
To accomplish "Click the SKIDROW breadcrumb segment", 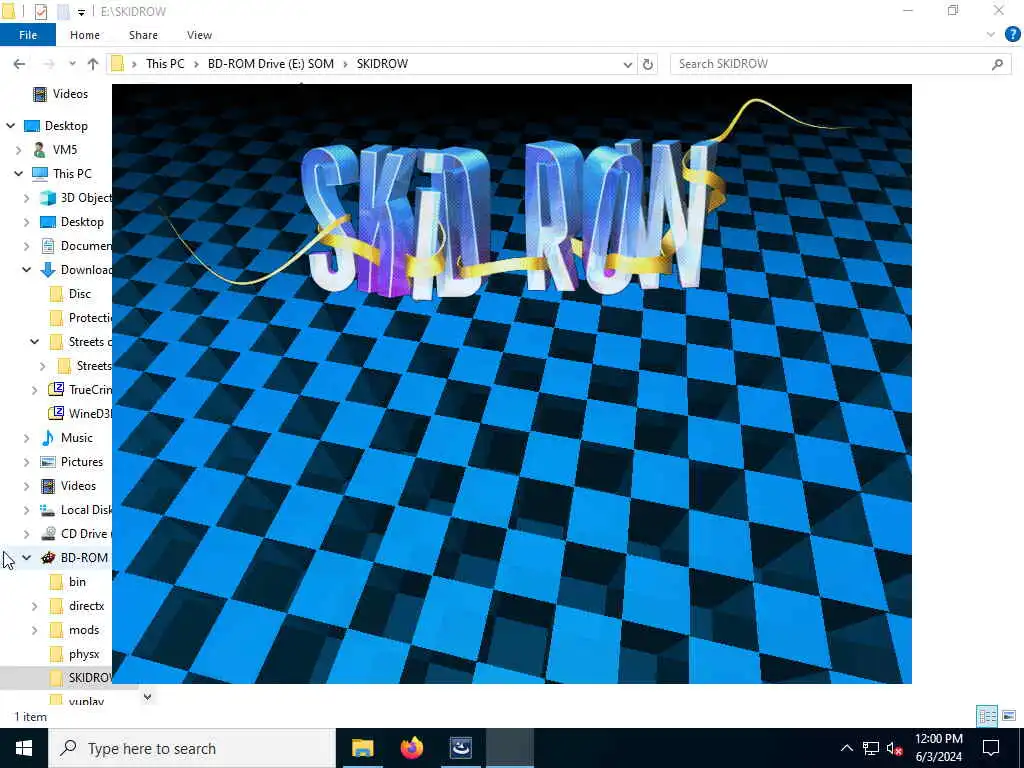I will (382, 64).
